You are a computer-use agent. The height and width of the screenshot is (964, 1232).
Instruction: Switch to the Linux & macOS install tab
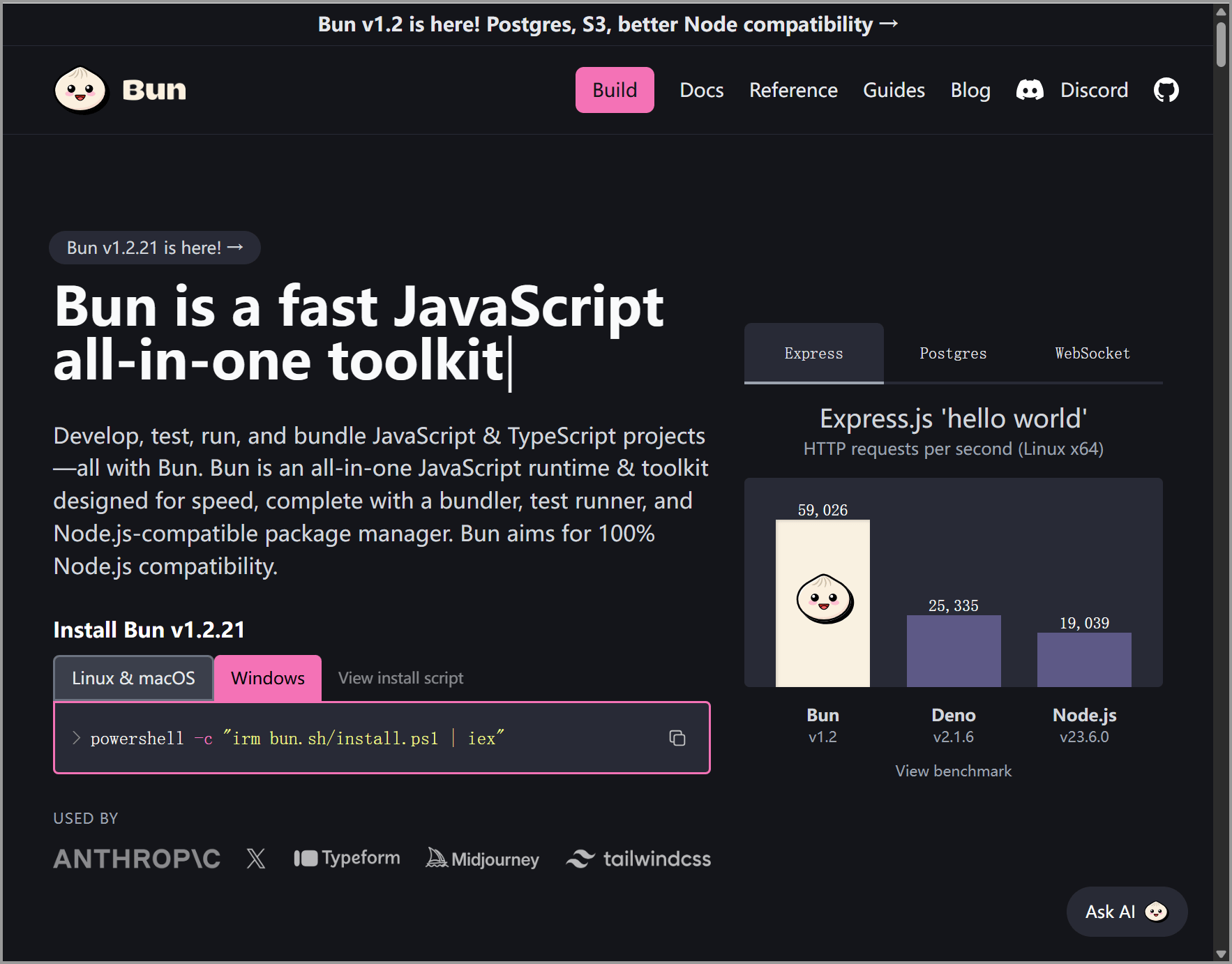tap(133, 678)
